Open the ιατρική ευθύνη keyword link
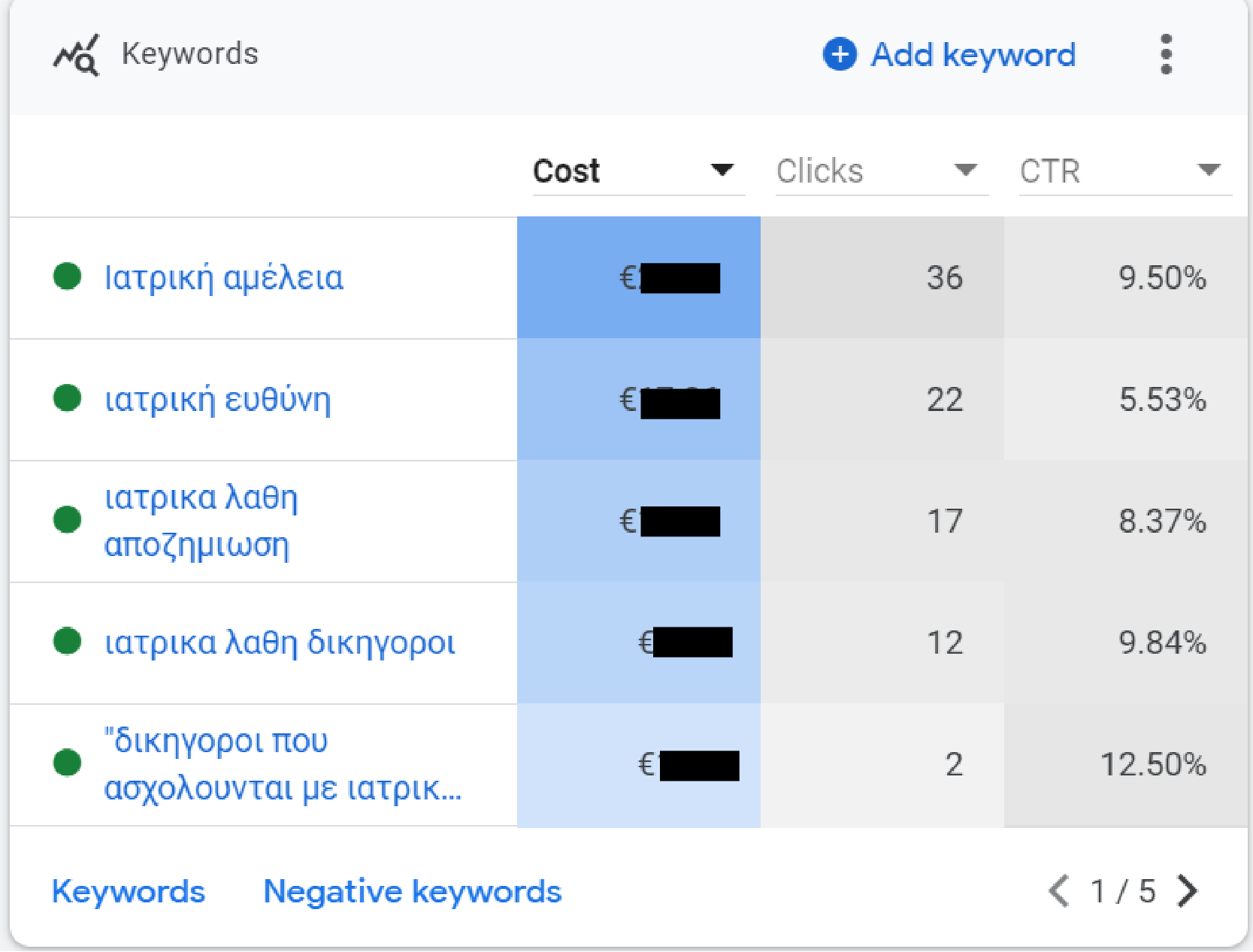 pos(217,400)
